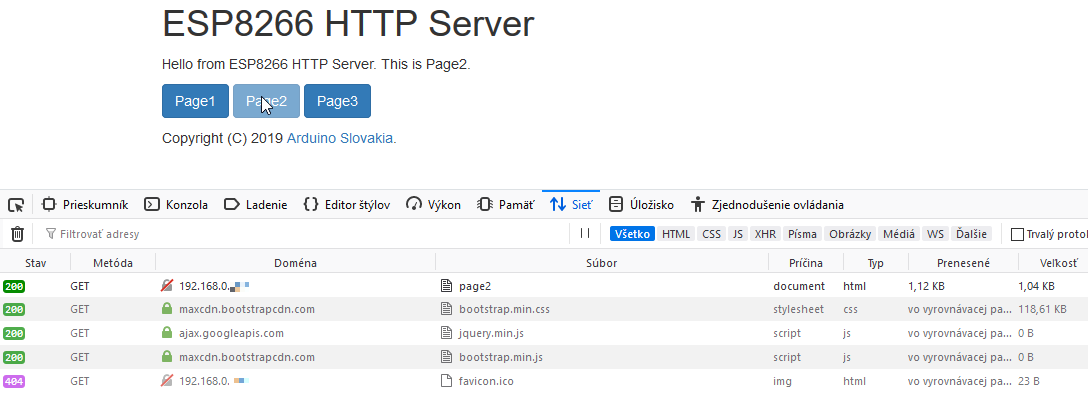Filter requests by CSS type
The width and height of the screenshot is (1088, 394).
711,234
